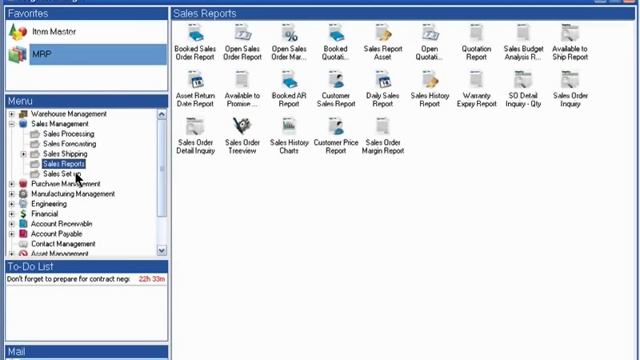Screen dimensions: 640x360
Task: Select Manufacturing Management in the menu tree
Action: coord(73,194)
